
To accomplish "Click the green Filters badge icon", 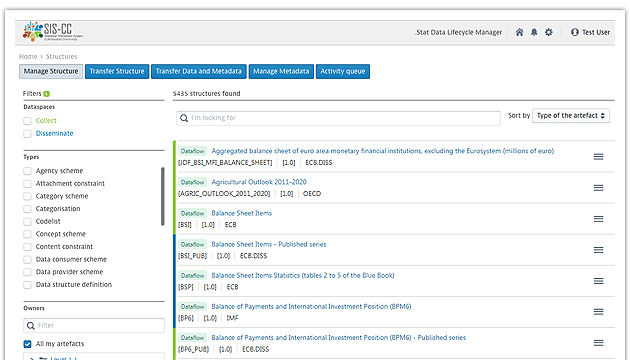I will coord(47,94).
